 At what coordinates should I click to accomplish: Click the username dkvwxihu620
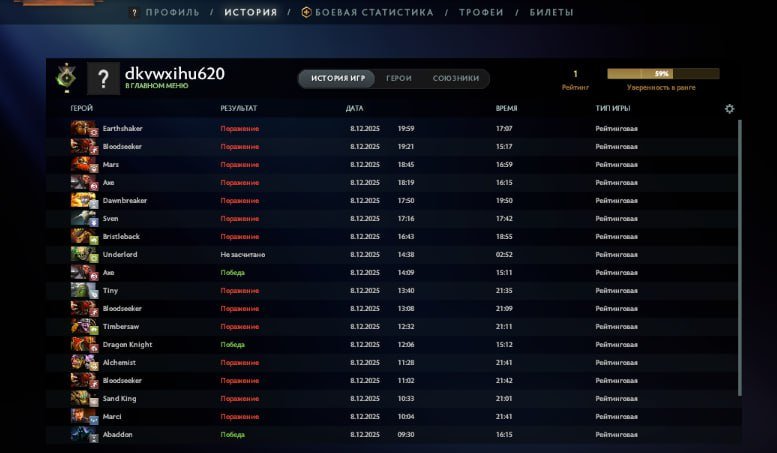point(175,73)
